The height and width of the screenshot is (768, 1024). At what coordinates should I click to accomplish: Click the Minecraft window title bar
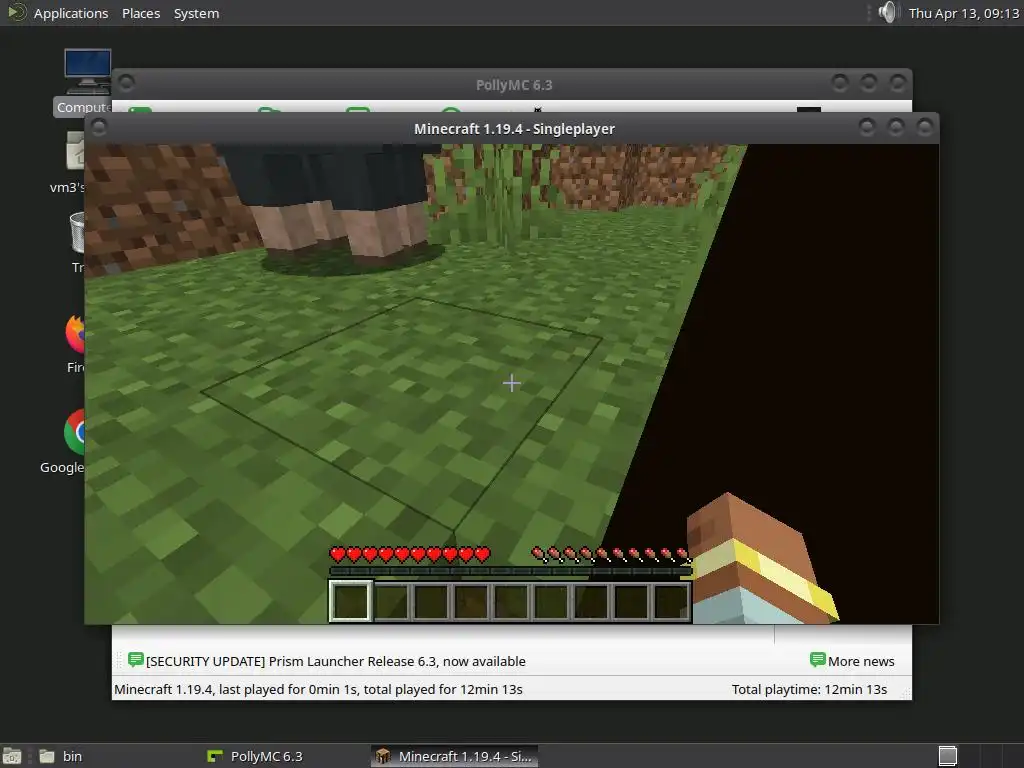[x=514, y=129]
